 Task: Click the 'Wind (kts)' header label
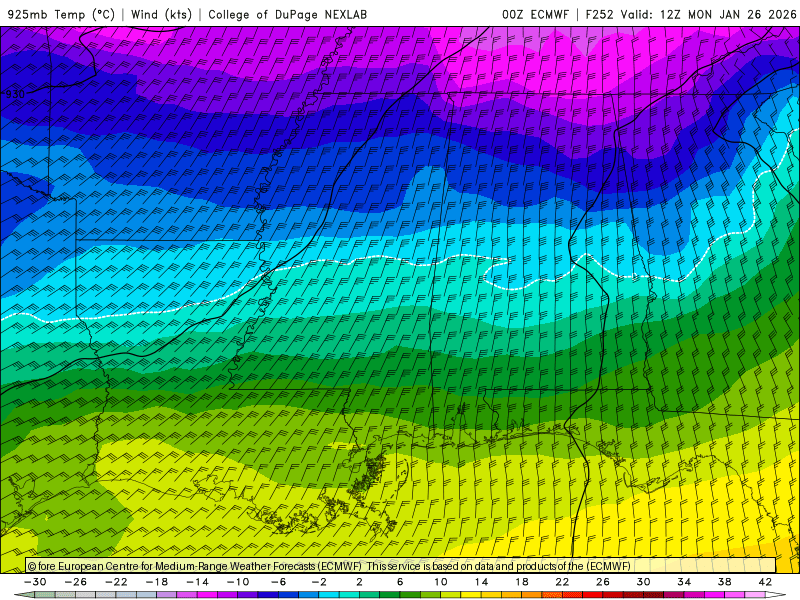tap(161, 14)
